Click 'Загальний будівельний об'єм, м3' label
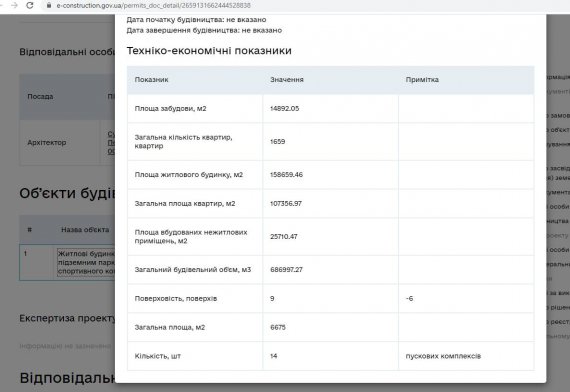Viewport: 570px width, 392px height. point(193,269)
